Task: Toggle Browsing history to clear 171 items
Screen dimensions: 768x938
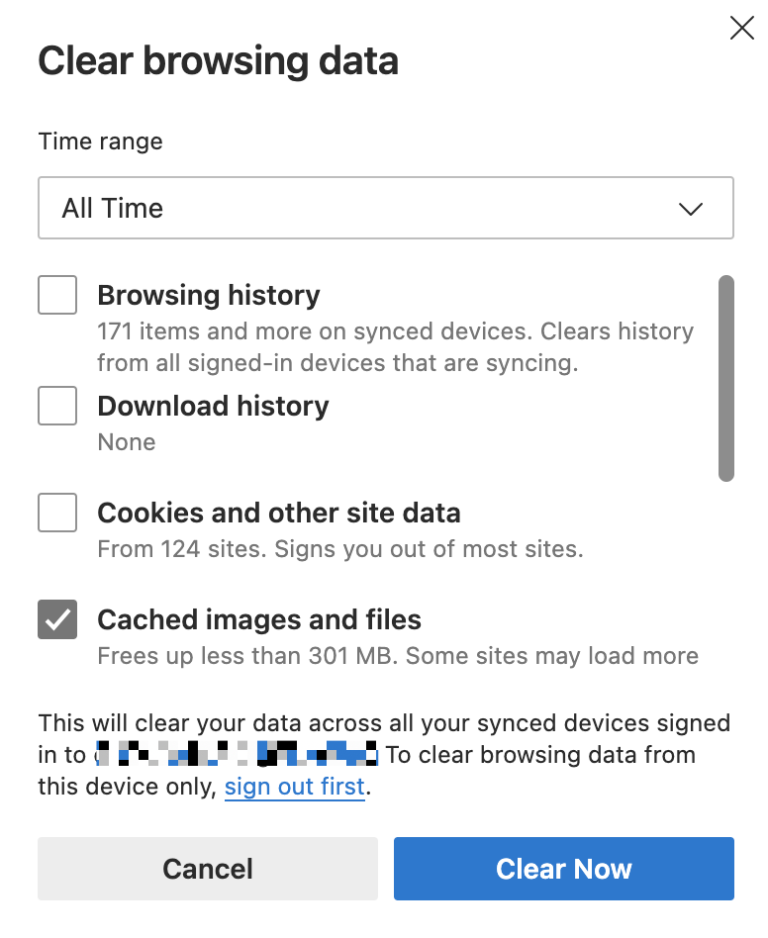Action: tap(57, 294)
